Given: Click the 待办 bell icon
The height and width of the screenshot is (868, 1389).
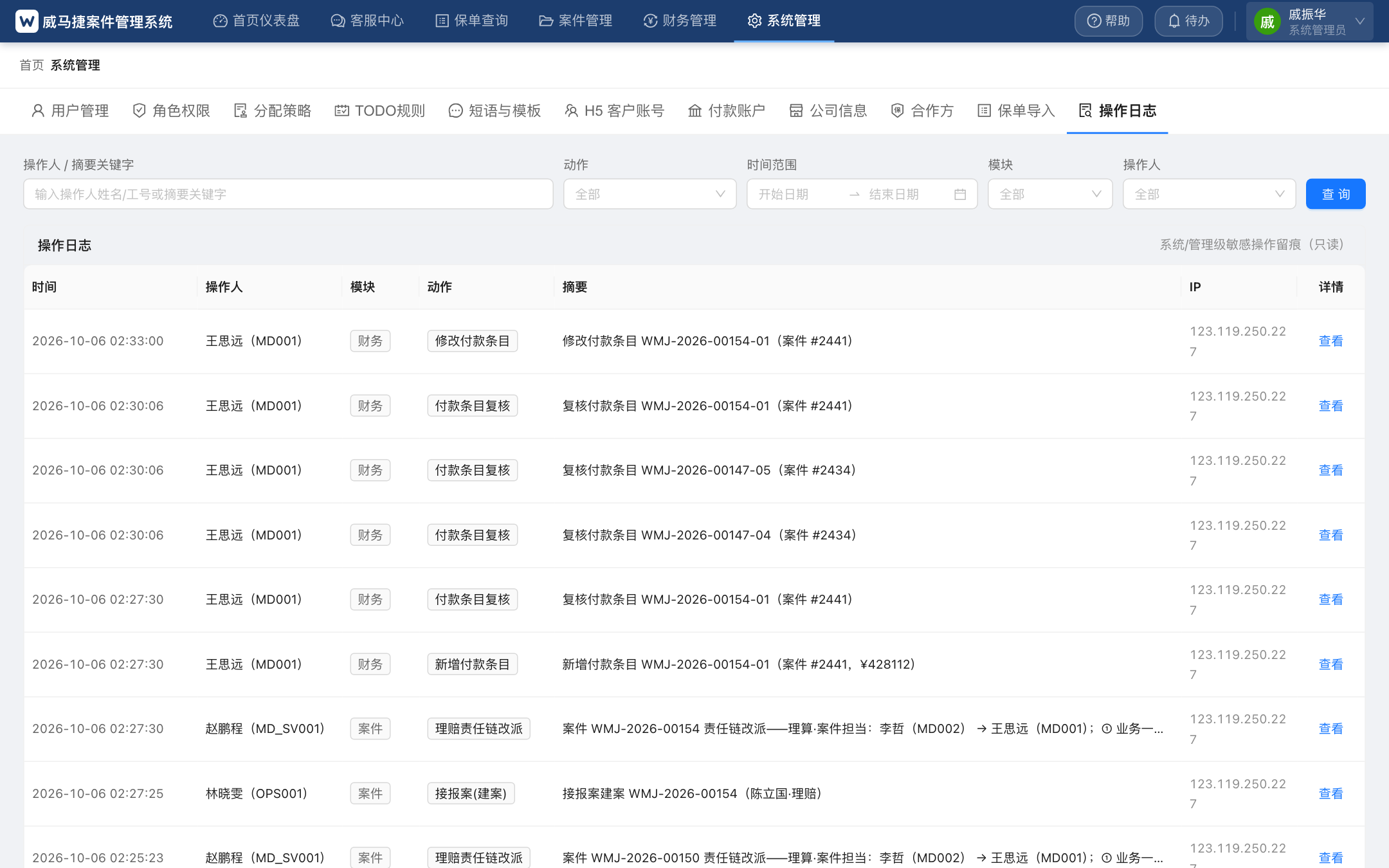Looking at the screenshot, I should click(1174, 21).
